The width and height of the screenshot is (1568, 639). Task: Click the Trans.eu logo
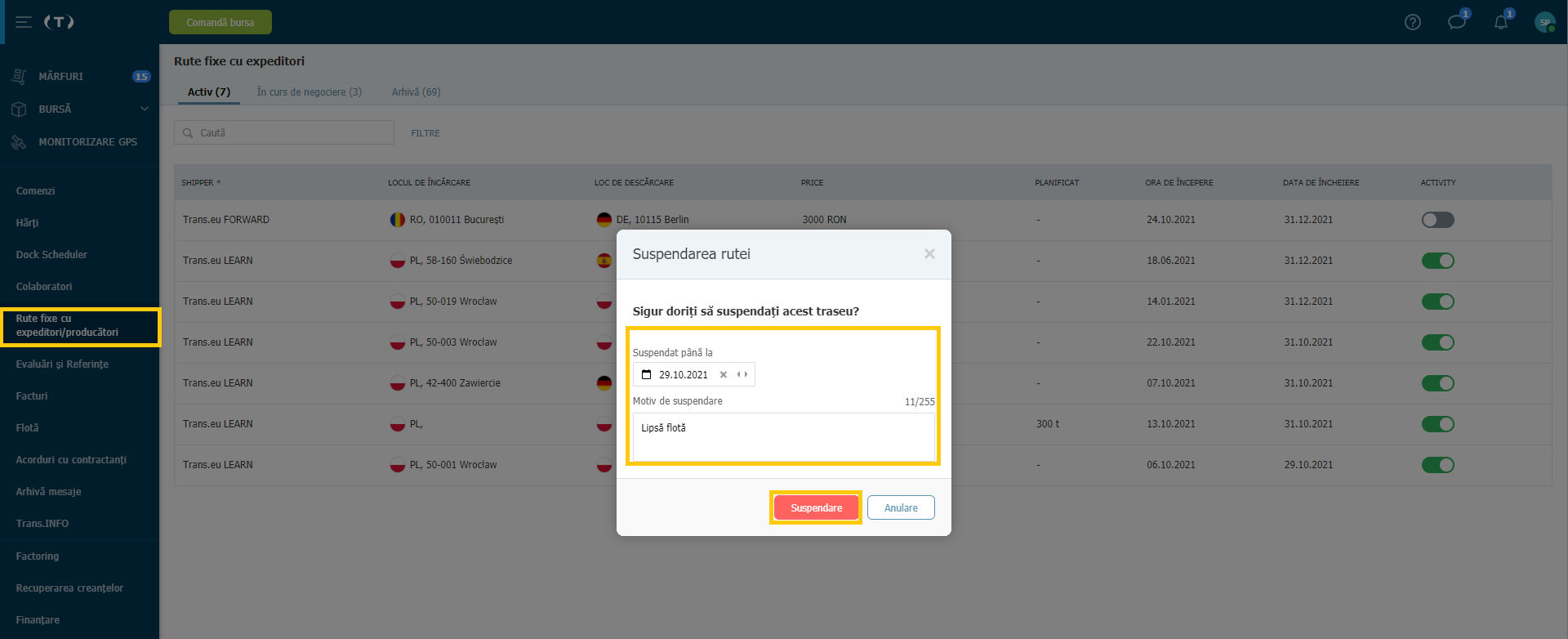tap(59, 22)
